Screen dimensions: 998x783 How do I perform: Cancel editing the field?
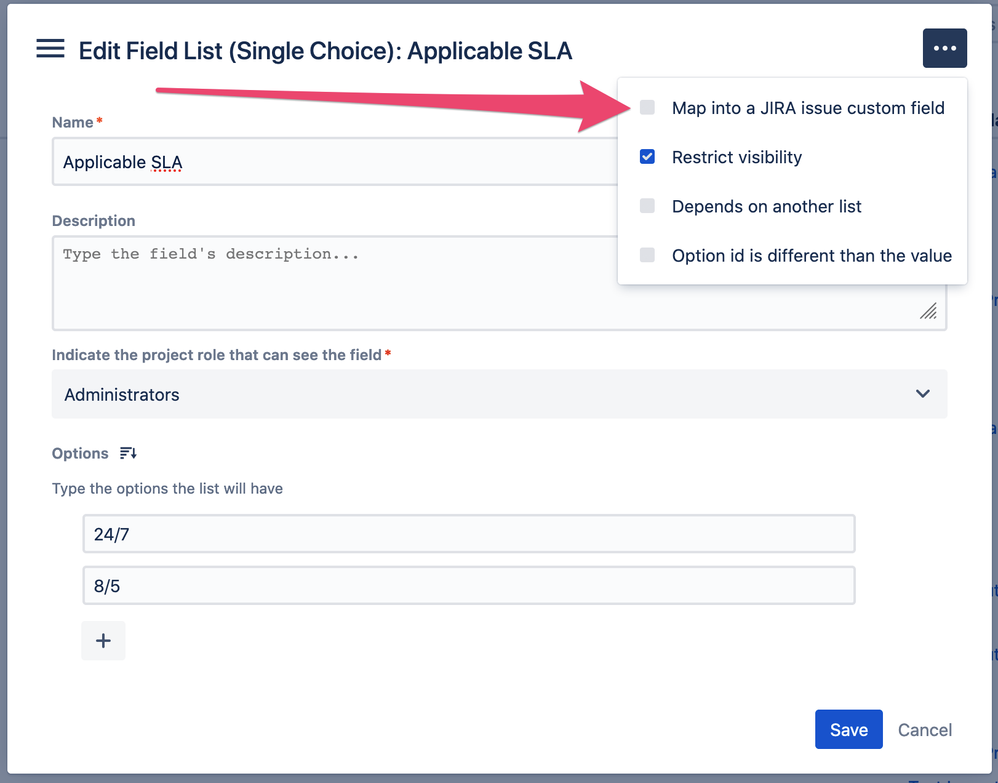(925, 730)
